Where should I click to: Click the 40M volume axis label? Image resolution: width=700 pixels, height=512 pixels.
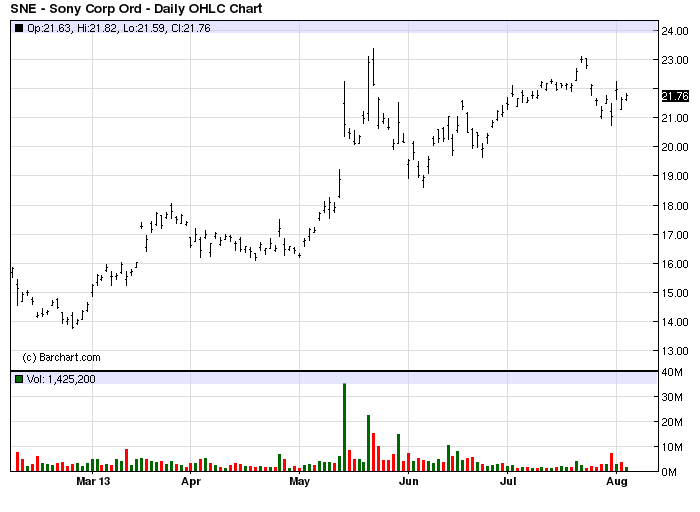[672, 372]
